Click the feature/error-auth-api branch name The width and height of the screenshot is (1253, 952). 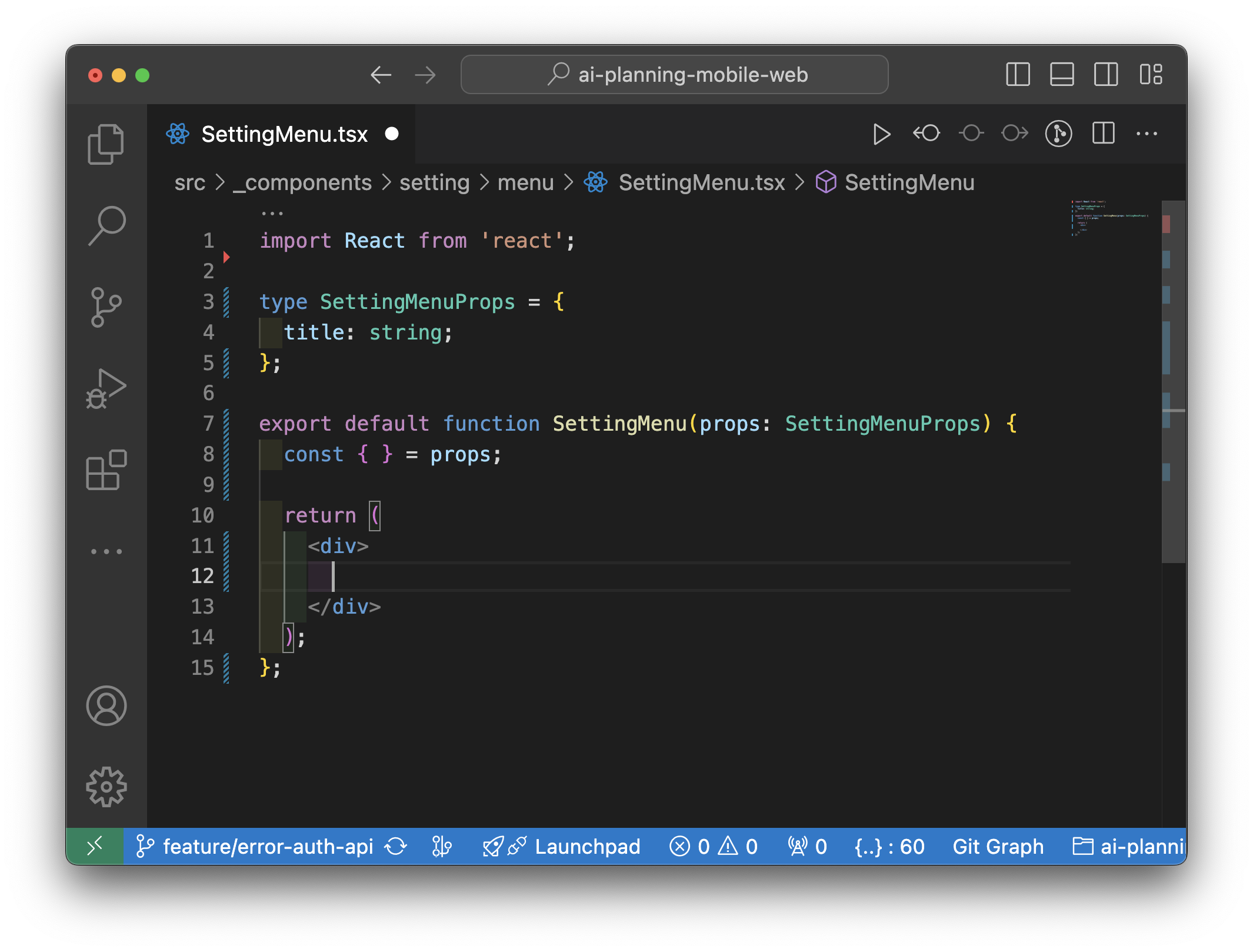[268, 847]
